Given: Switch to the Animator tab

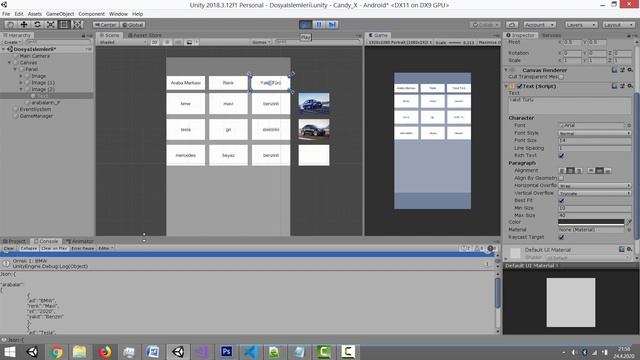Looking at the screenshot, I should point(80,241).
